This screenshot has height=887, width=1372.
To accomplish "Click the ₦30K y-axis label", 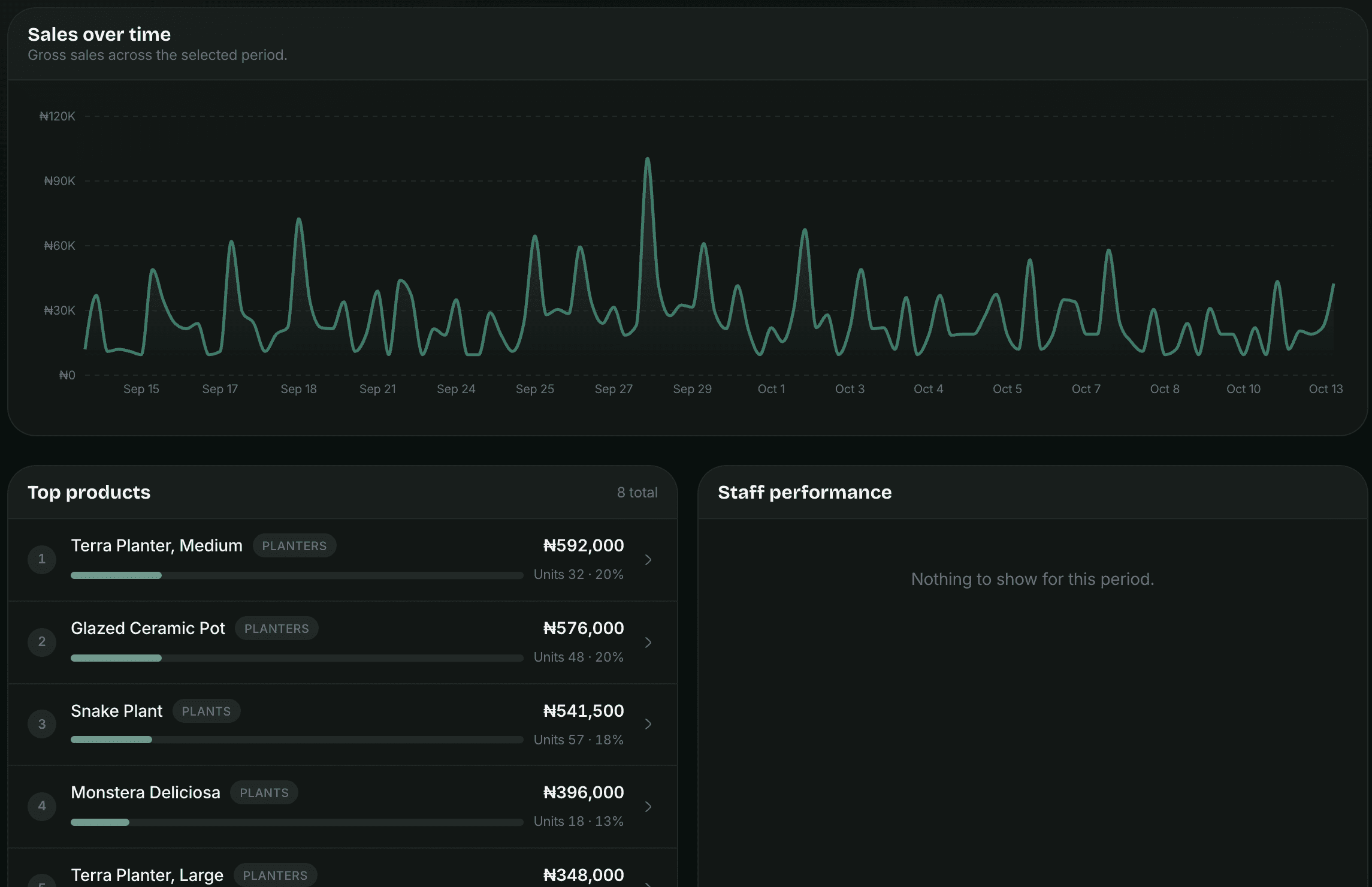I will point(59,310).
